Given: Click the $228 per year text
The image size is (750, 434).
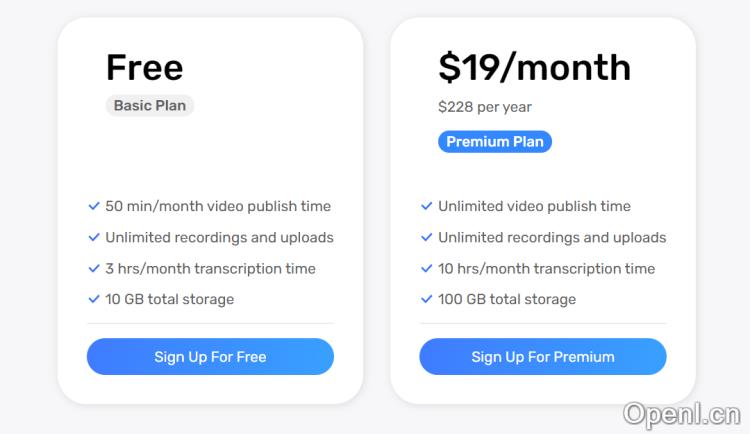Looking at the screenshot, I should [x=485, y=106].
